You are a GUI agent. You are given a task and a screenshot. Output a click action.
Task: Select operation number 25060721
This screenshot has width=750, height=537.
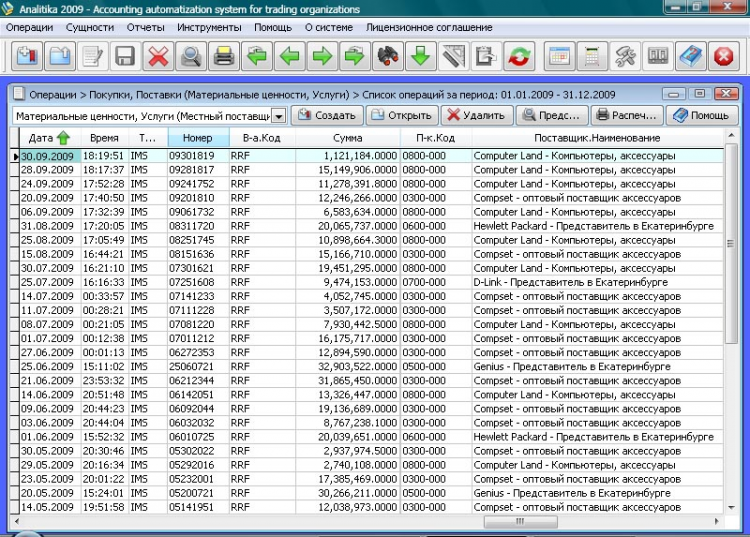click(x=191, y=367)
